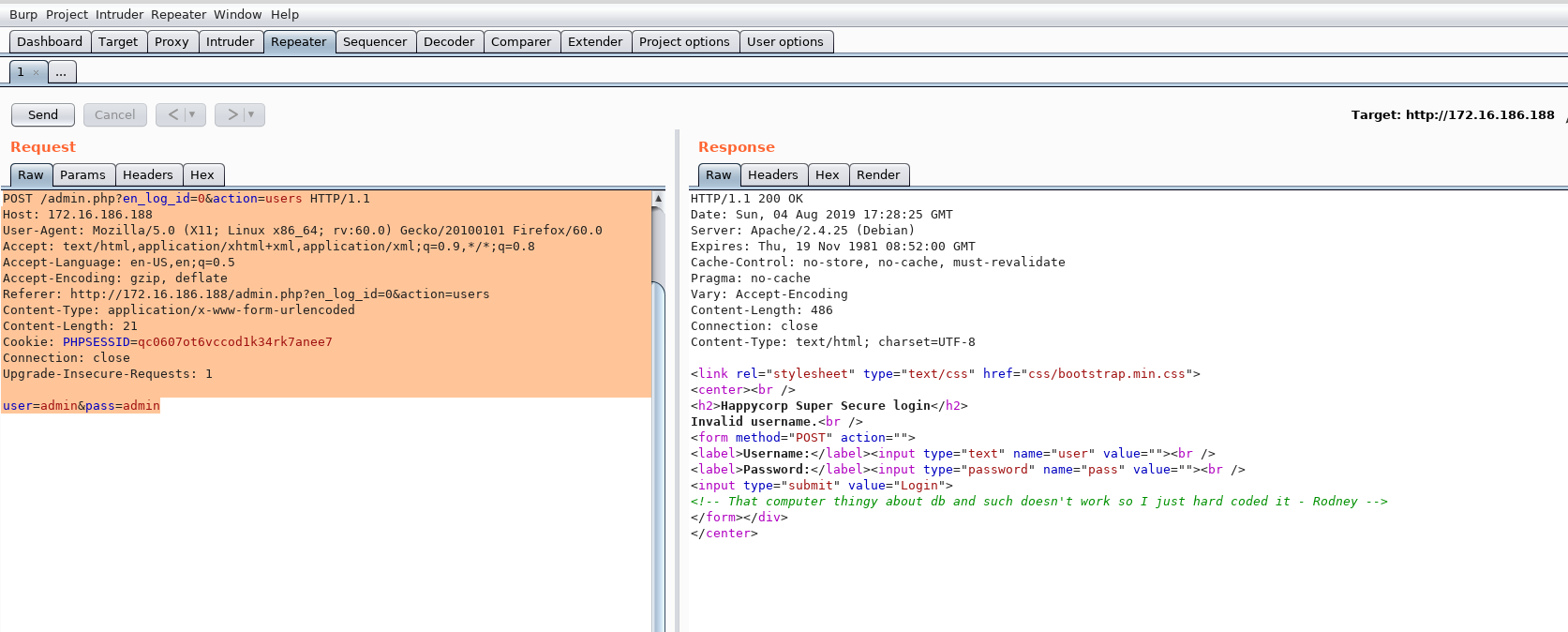Click the Content-Length: 21 request line
The width and height of the screenshot is (1568, 632).
tap(70, 326)
